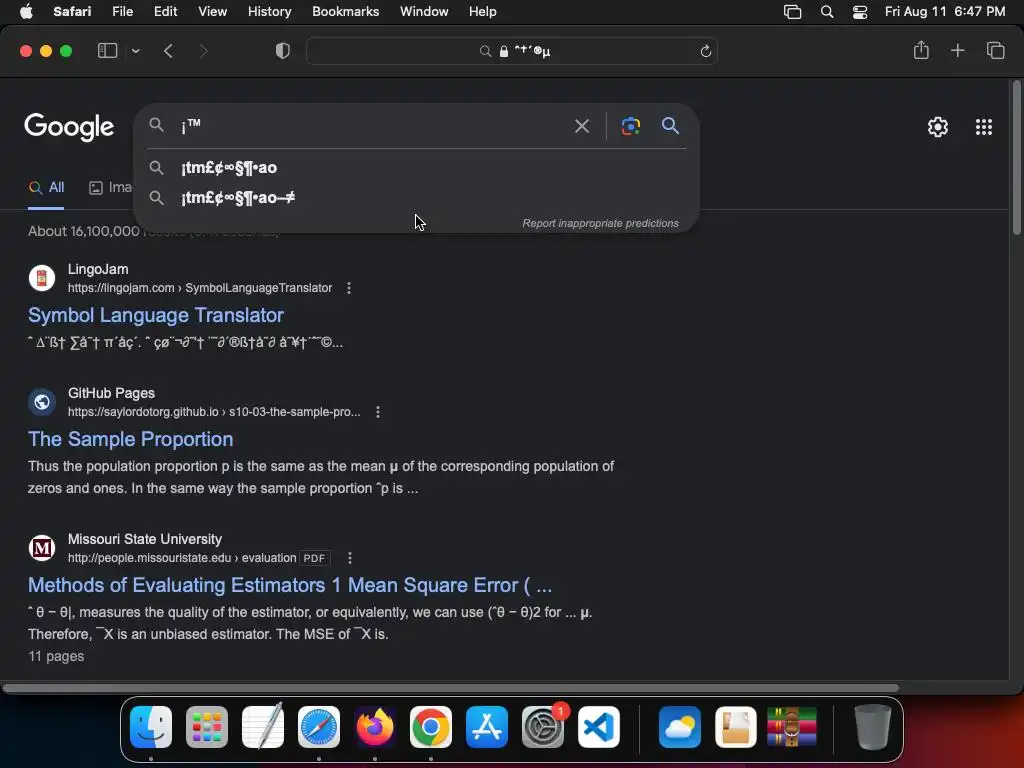This screenshot has height=768, width=1024.
Task: Select the suggestion ending in ¶•ao
Action: coord(416,168)
